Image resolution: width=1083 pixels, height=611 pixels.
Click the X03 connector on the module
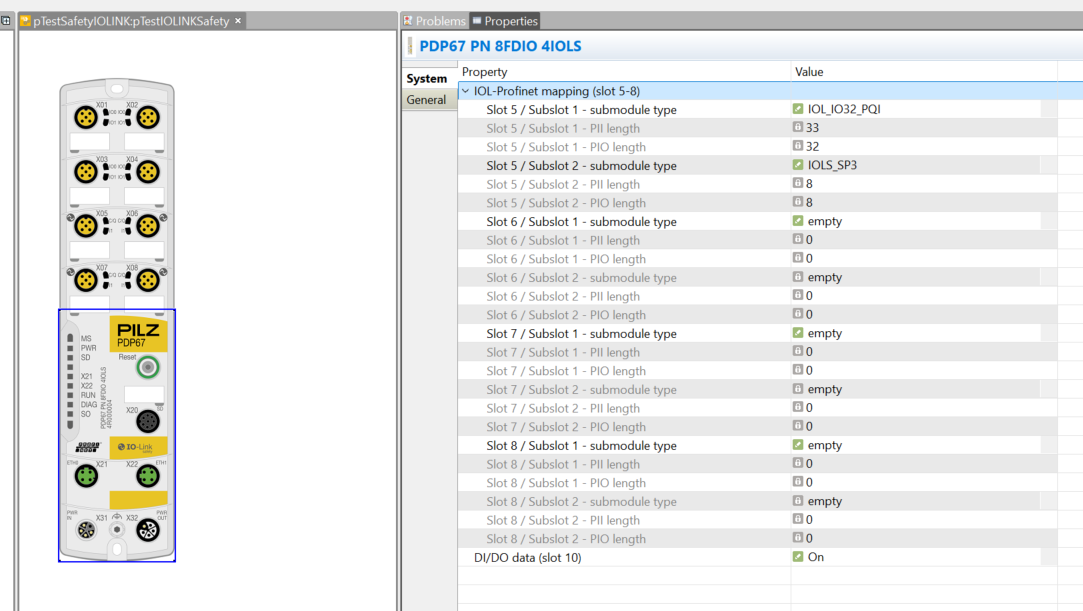coord(86,172)
